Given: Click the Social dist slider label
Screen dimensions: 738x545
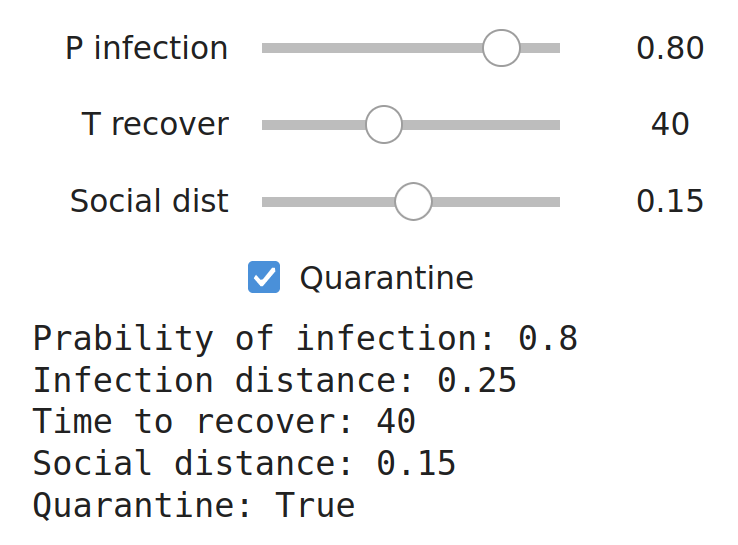Looking at the screenshot, I should (x=149, y=201).
